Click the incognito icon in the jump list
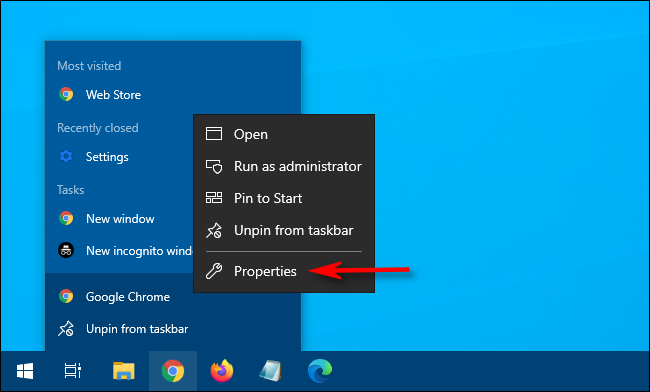The width and height of the screenshot is (650, 392). click(x=66, y=250)
